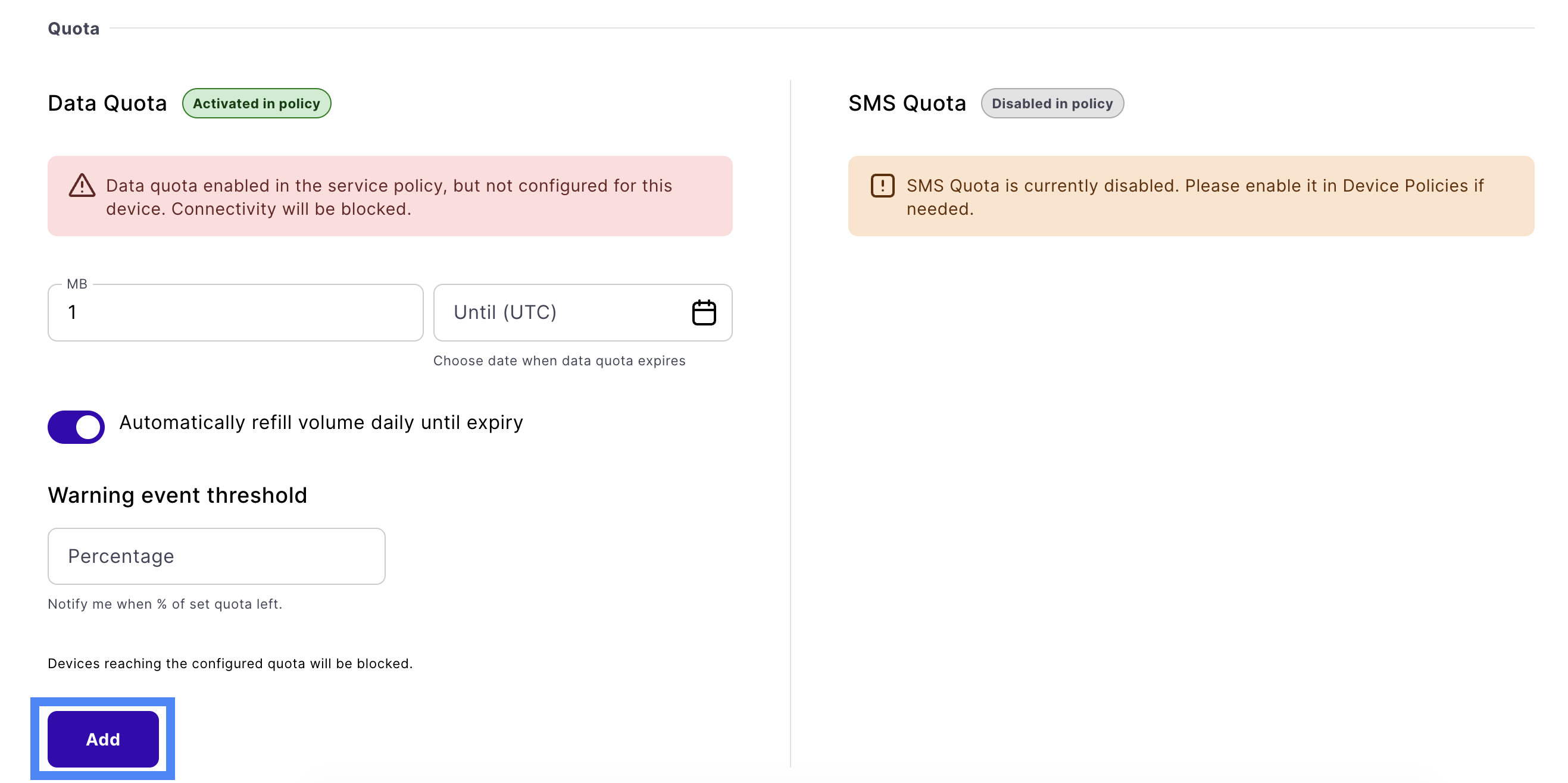Click the Add button
The width and height of the screenshot is (1568, 783).
click(103, 738)
